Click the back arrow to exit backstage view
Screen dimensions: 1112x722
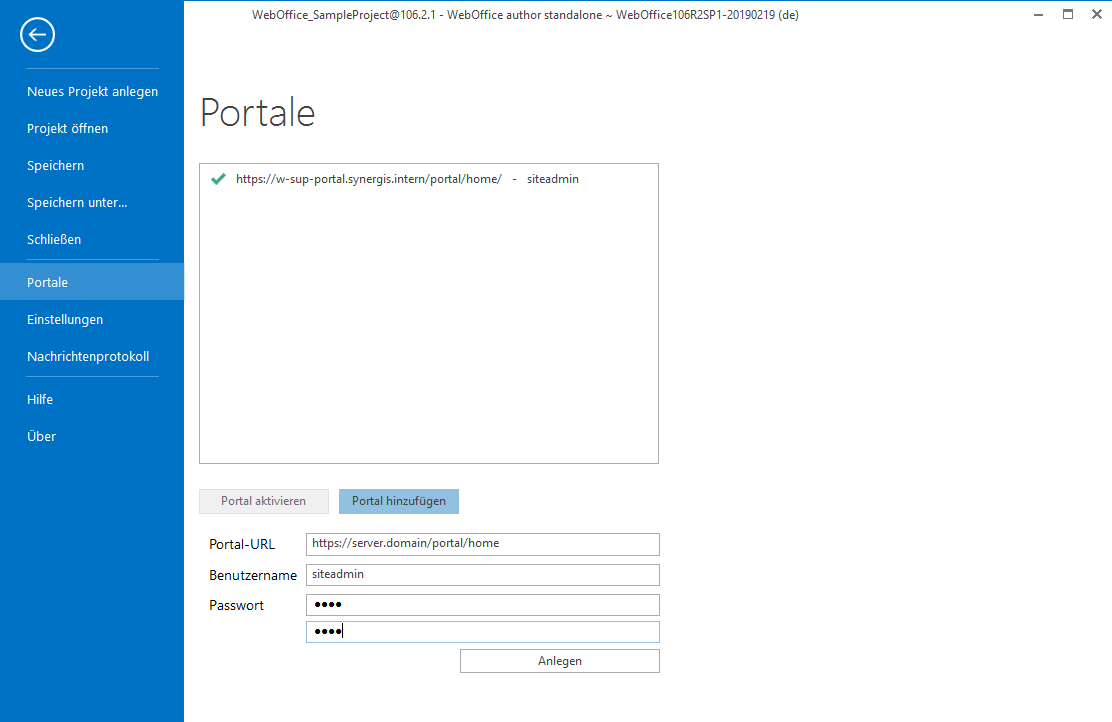click(37, 34)
